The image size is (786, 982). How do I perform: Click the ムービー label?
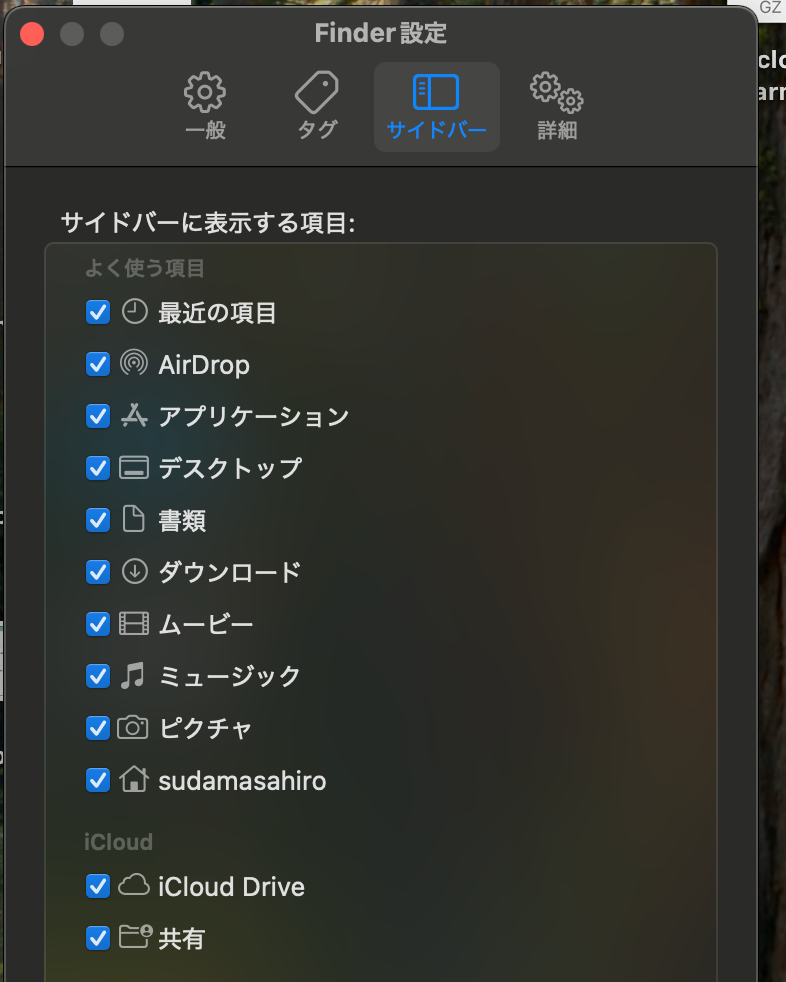pos(206,624)
